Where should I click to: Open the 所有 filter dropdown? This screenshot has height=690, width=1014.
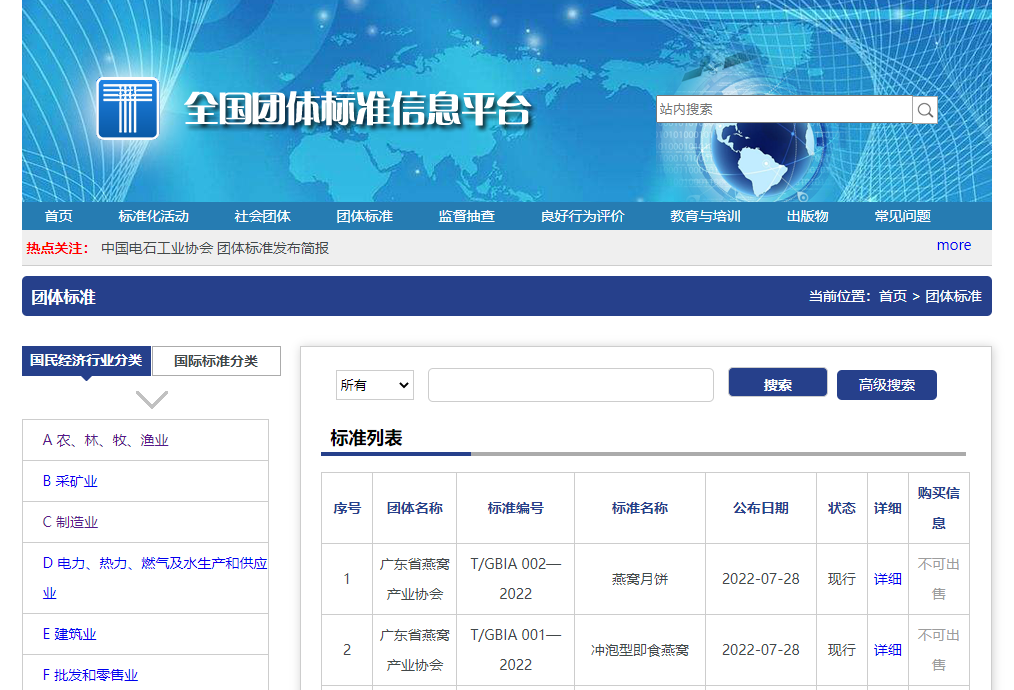(x=375, y=385)
